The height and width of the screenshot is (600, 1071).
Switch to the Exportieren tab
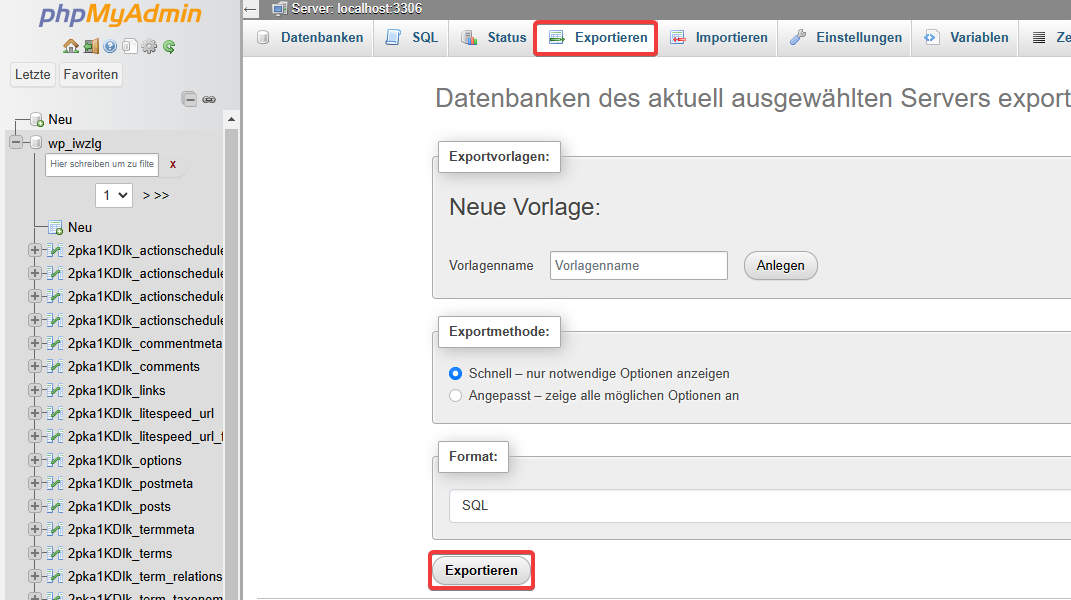pos(598,38)
